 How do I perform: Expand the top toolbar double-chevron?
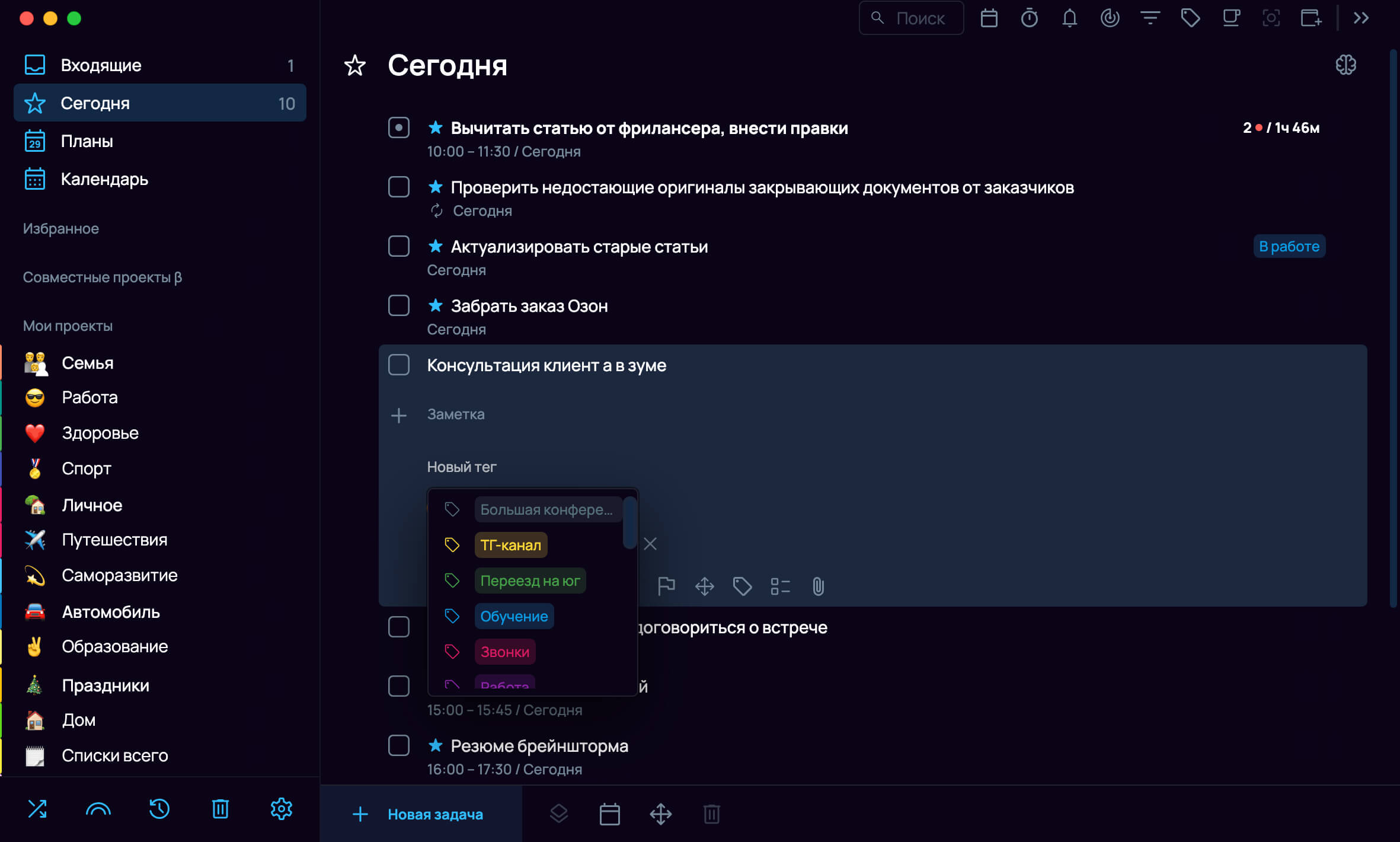[1361, 18]
